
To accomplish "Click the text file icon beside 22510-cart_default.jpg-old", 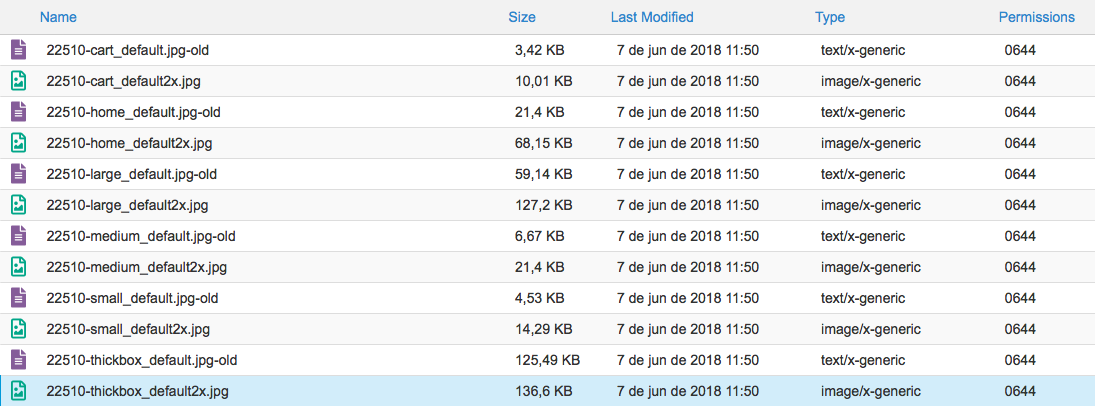I will 18,50.
